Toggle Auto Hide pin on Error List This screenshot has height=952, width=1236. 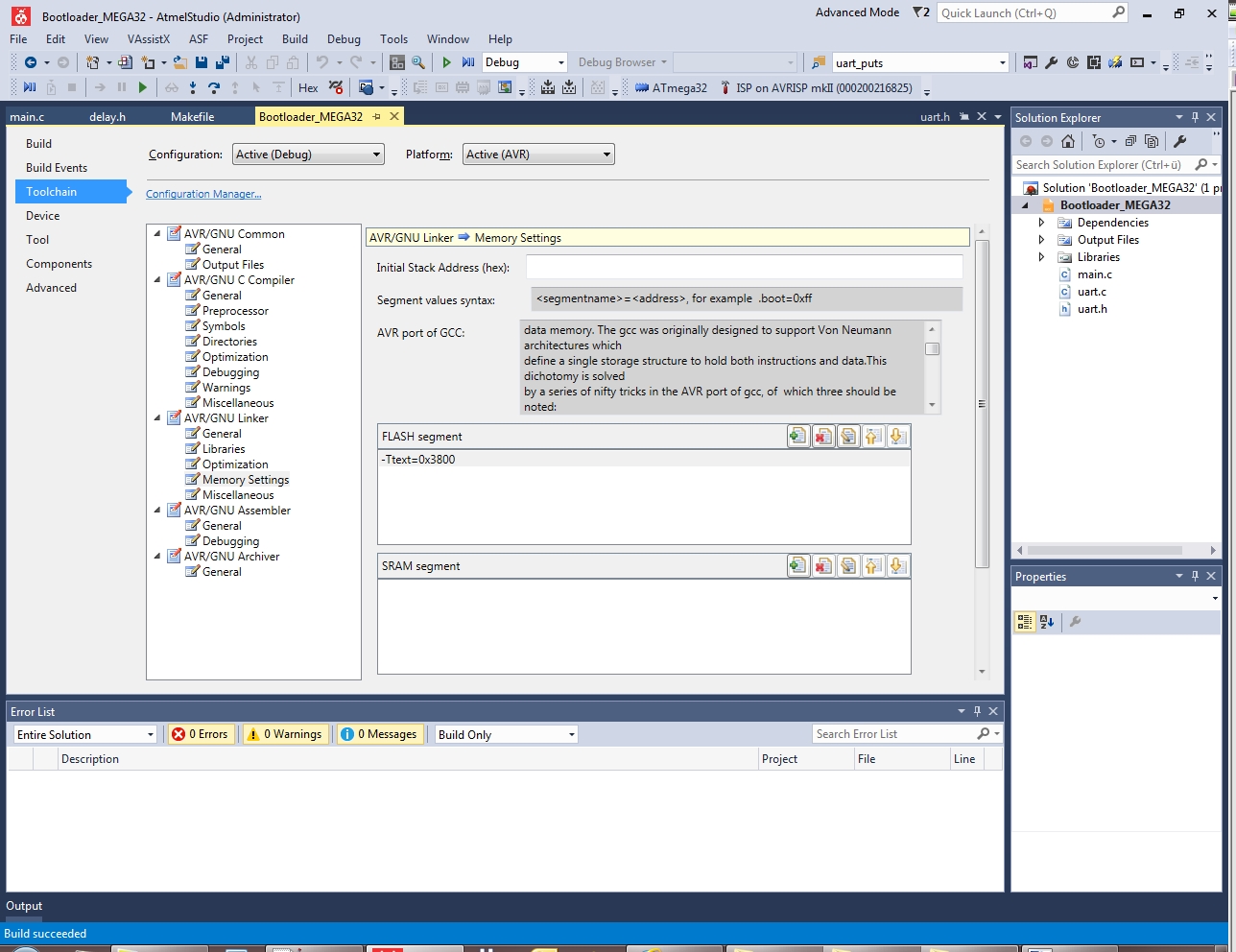(x=977, y=711)
